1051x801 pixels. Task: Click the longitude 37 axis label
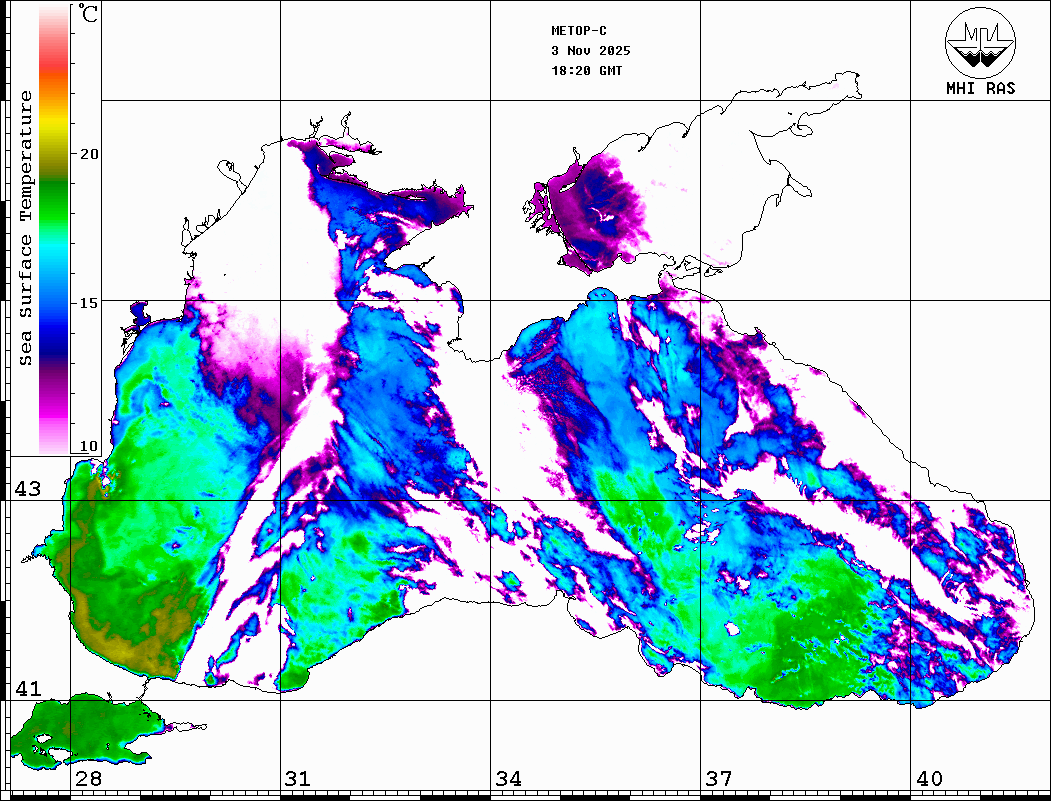pos(718,779)
